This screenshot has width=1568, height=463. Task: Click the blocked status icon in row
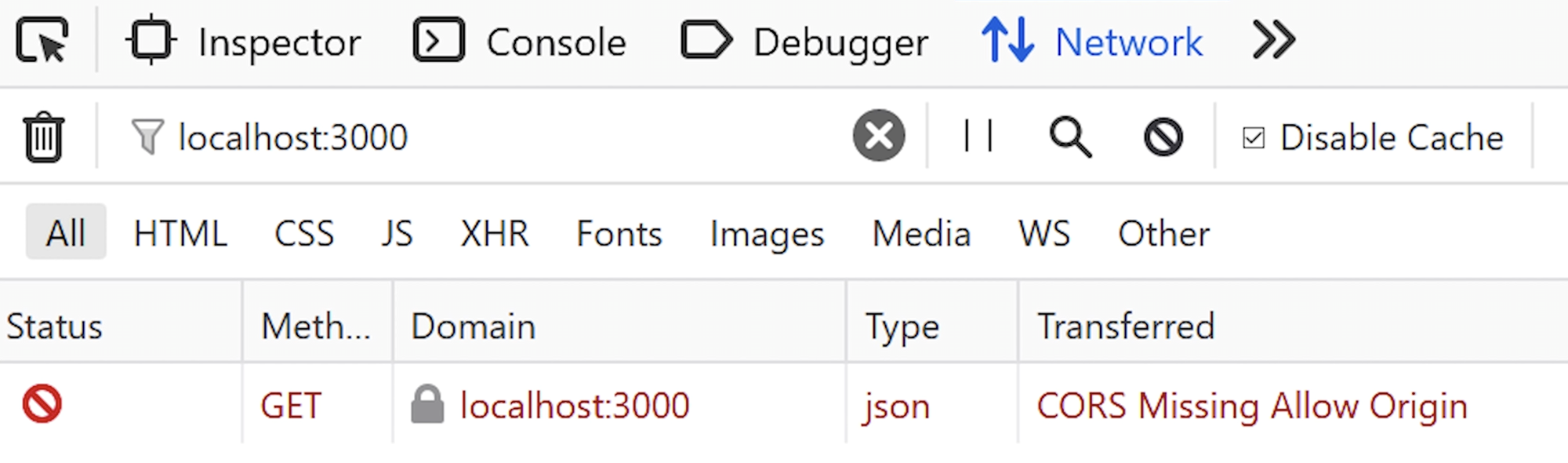42,404
